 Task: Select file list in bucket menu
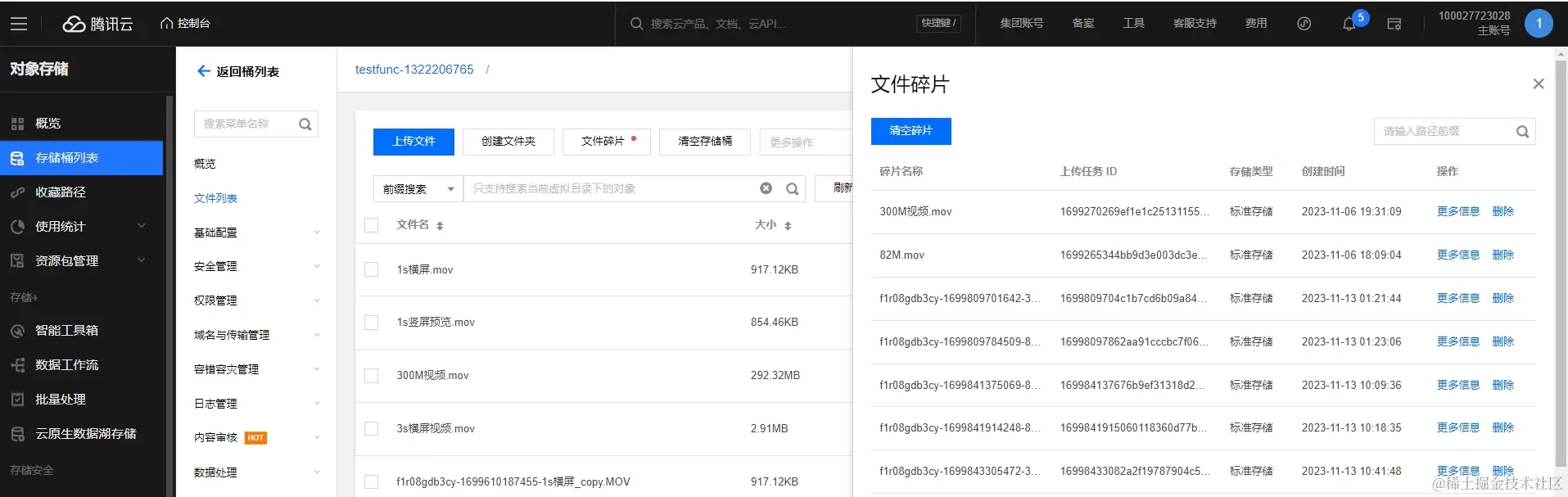point(215,198)
